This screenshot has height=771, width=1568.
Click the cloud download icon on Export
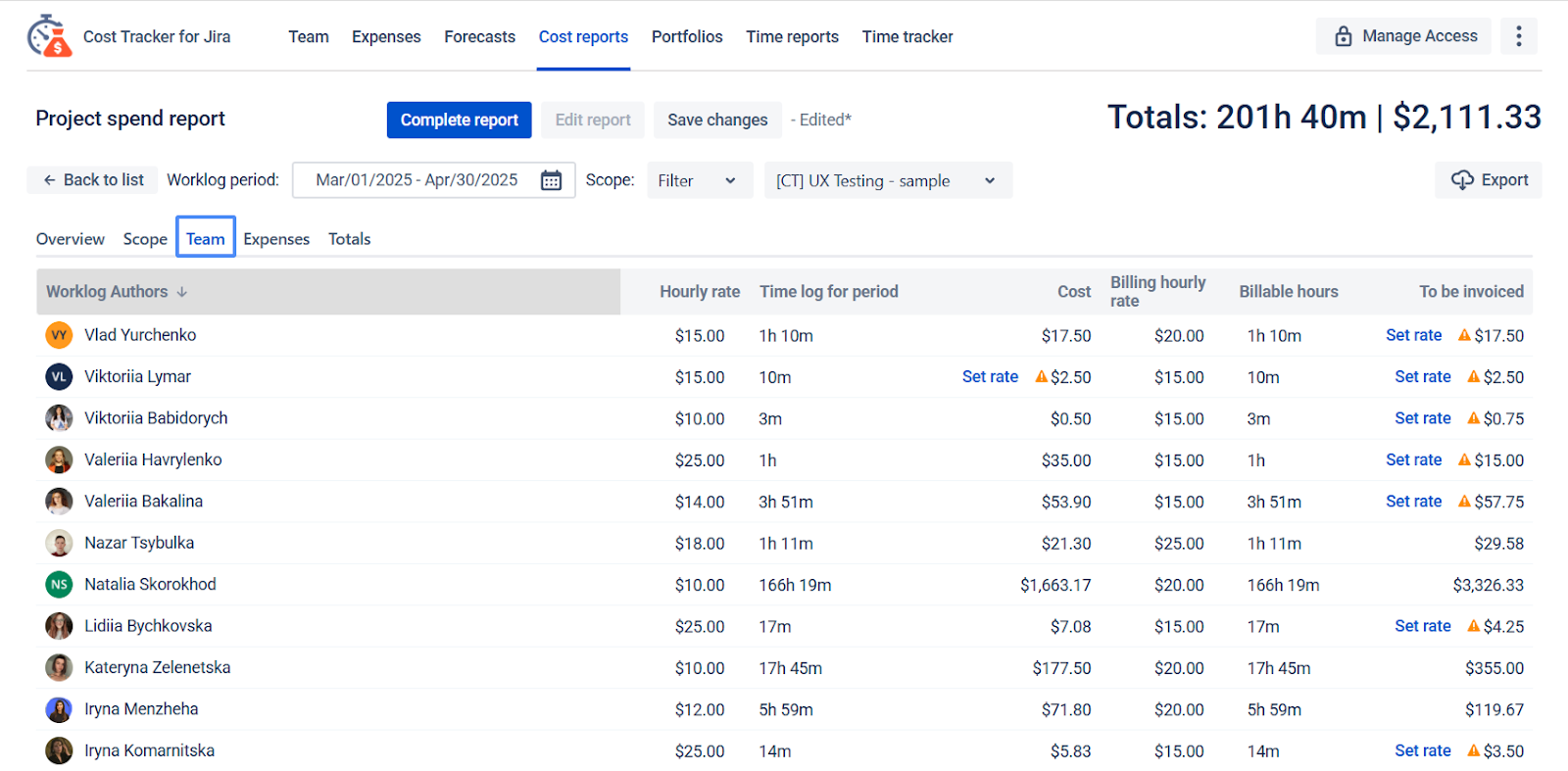click(x=1462, y=180)
